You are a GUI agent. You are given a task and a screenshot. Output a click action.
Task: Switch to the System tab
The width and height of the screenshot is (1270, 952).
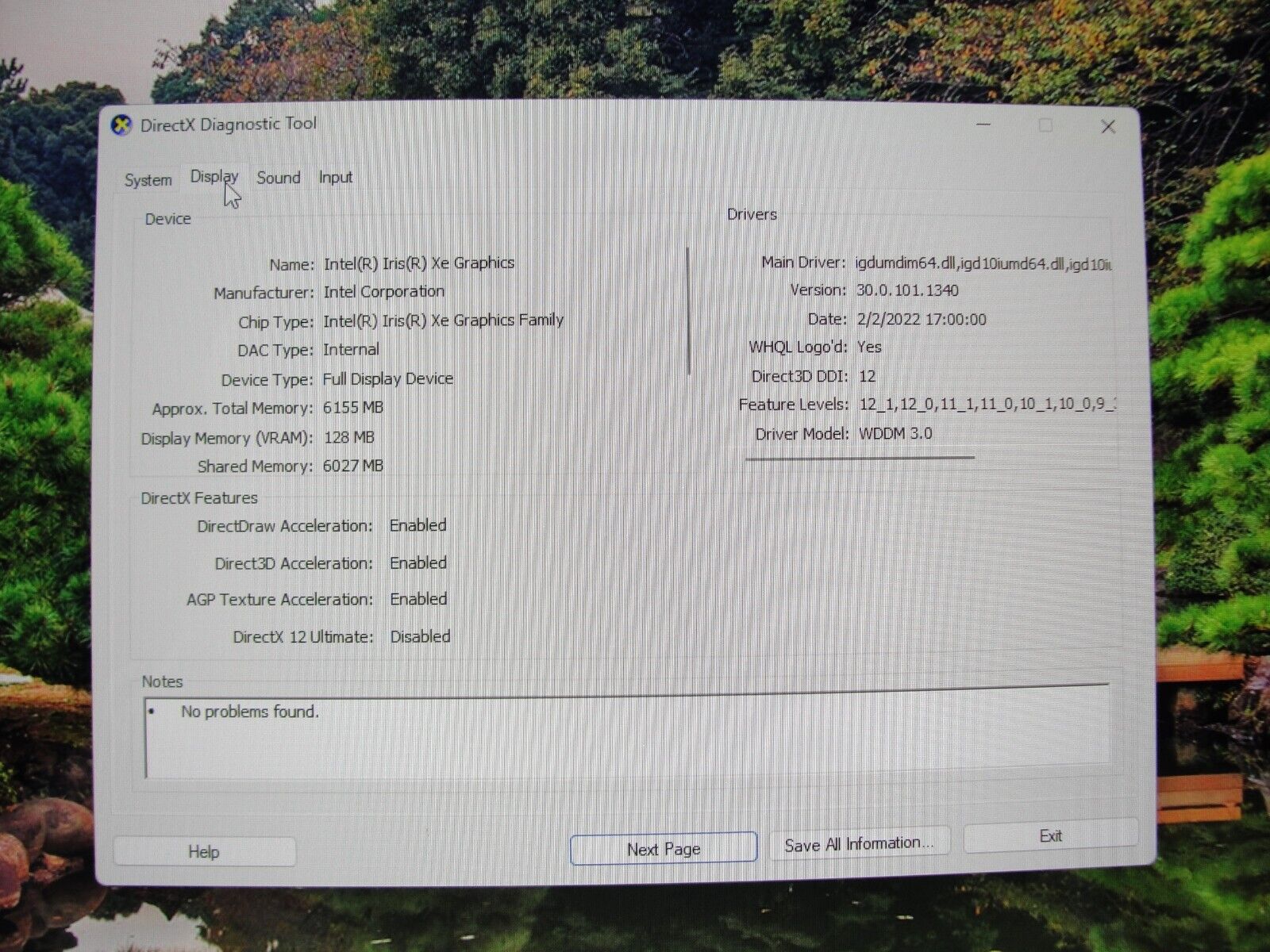click(148, 180)
